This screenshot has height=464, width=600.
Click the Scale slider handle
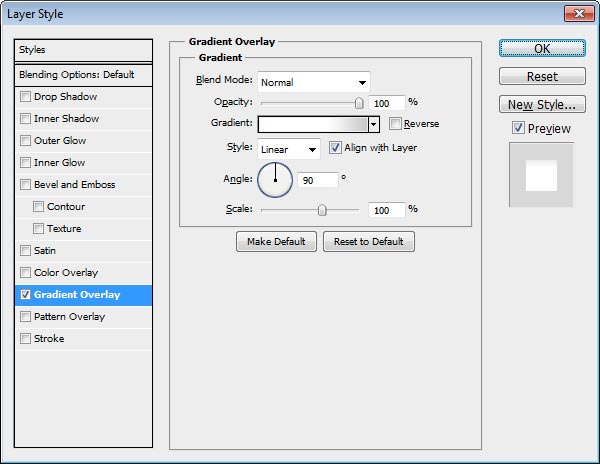(x=322, y=210)
